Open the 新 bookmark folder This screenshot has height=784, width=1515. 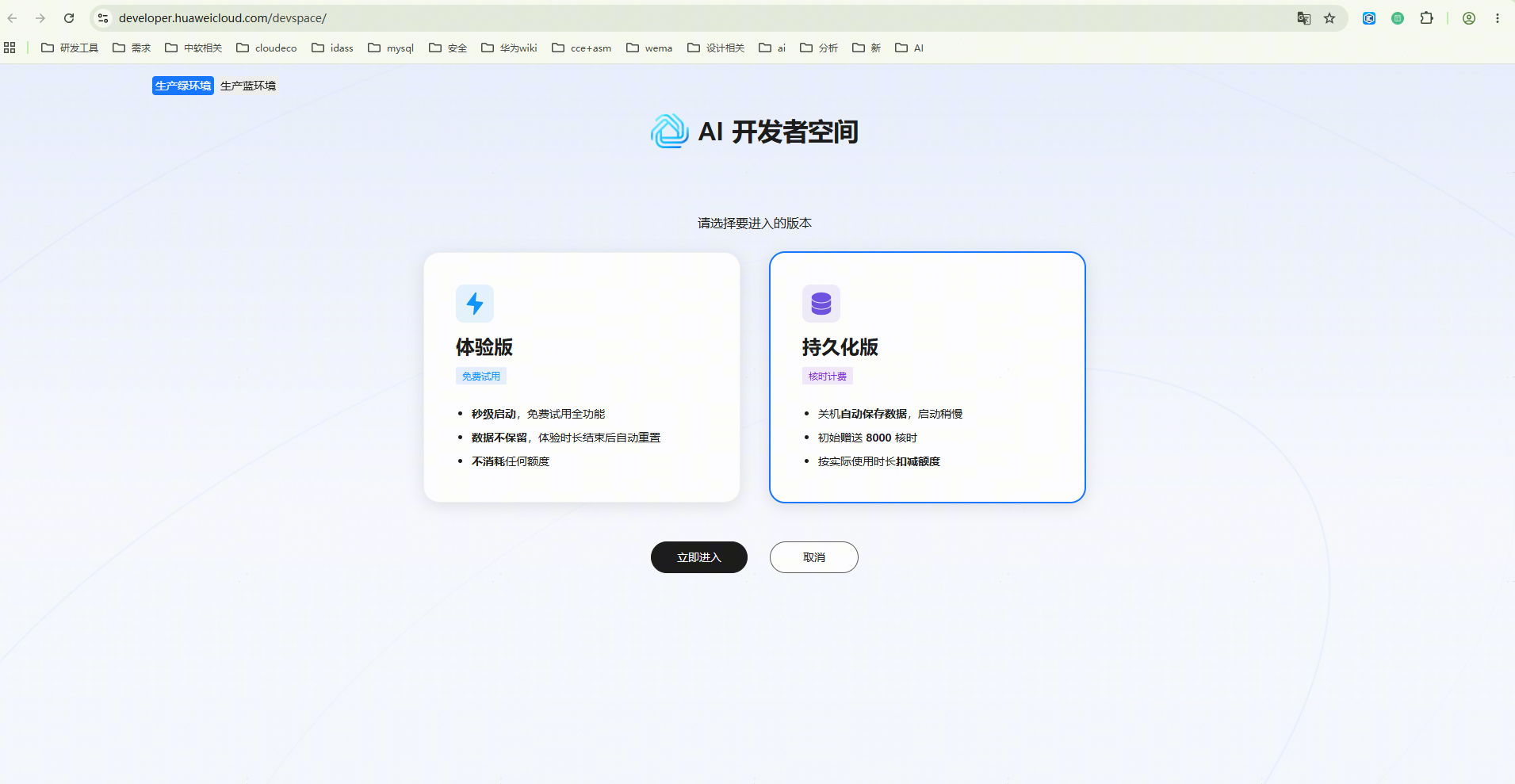[x=867, y=48]
